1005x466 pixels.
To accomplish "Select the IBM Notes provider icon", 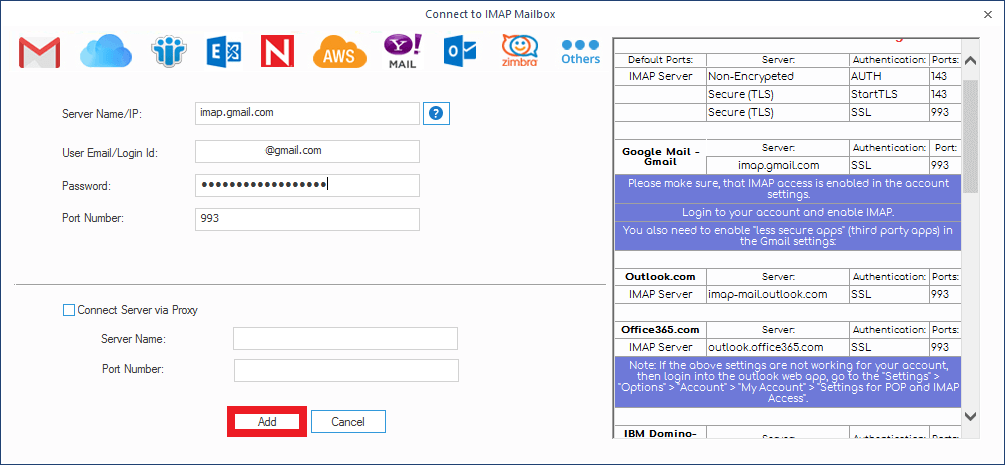I will [x=169, y=51].
